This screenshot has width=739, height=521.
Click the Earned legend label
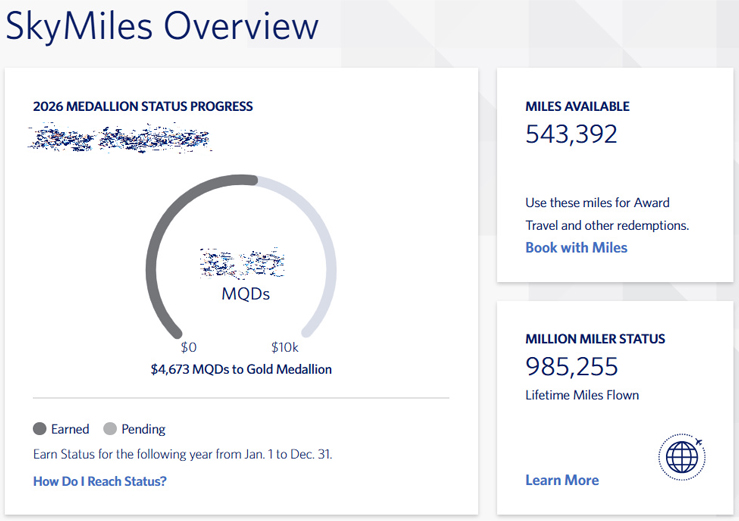[x=70, y=429]
